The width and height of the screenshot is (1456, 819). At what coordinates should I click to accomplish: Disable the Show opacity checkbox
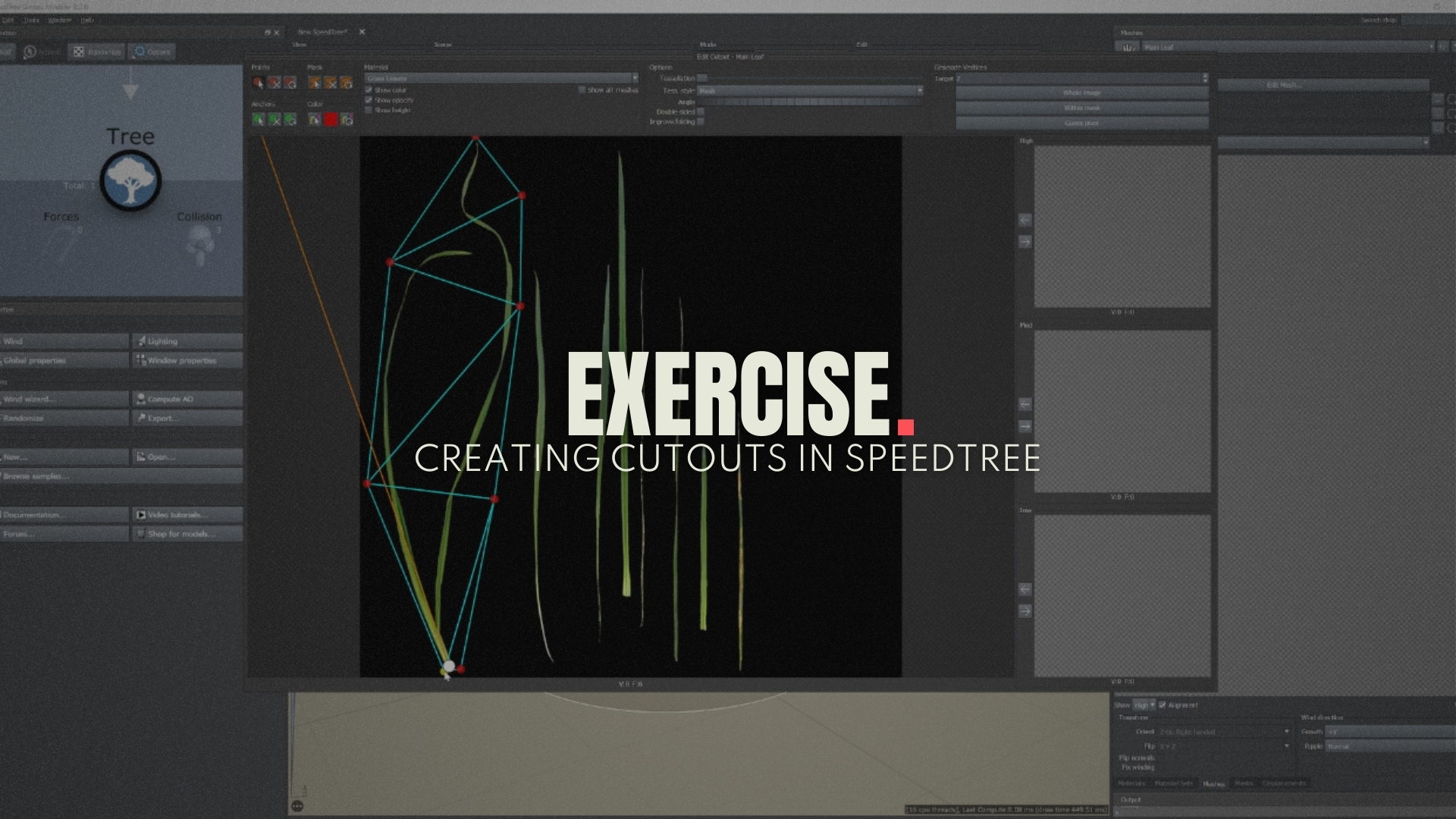click(x=369, y=100)
